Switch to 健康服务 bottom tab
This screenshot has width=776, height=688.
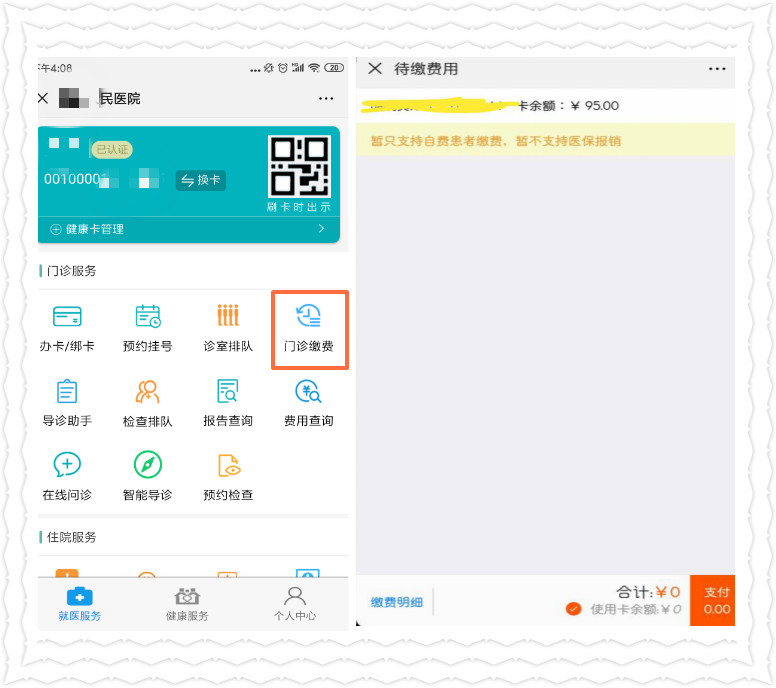tap(187, 604)
